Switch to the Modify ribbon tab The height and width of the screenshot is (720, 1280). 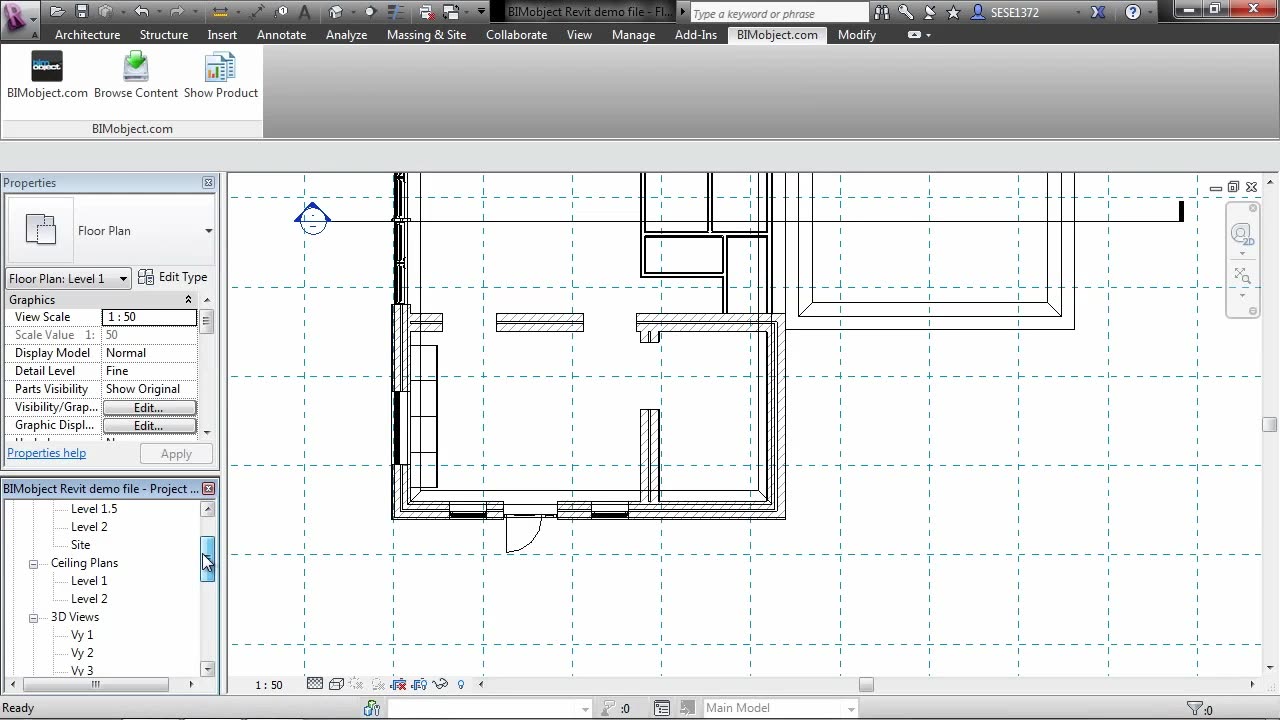coord(857,34)
